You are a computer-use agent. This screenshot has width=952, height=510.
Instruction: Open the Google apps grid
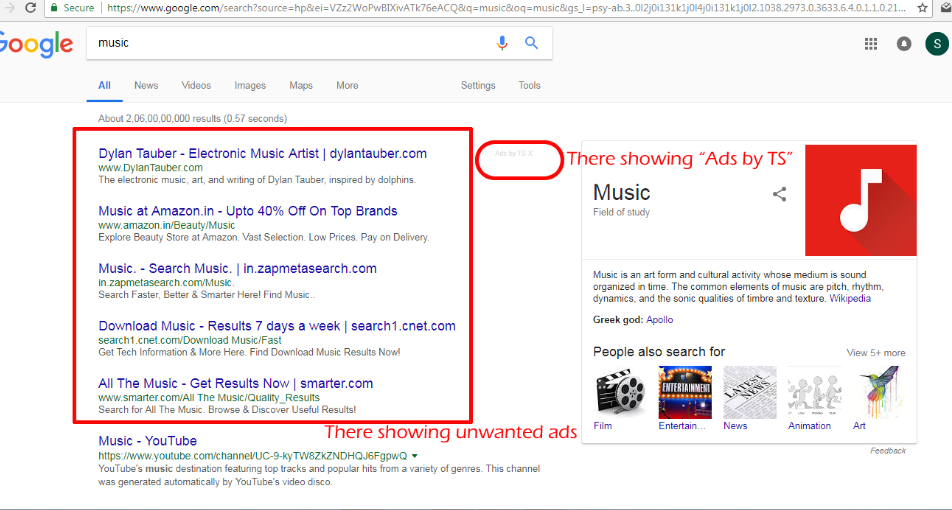pos(871,44)
